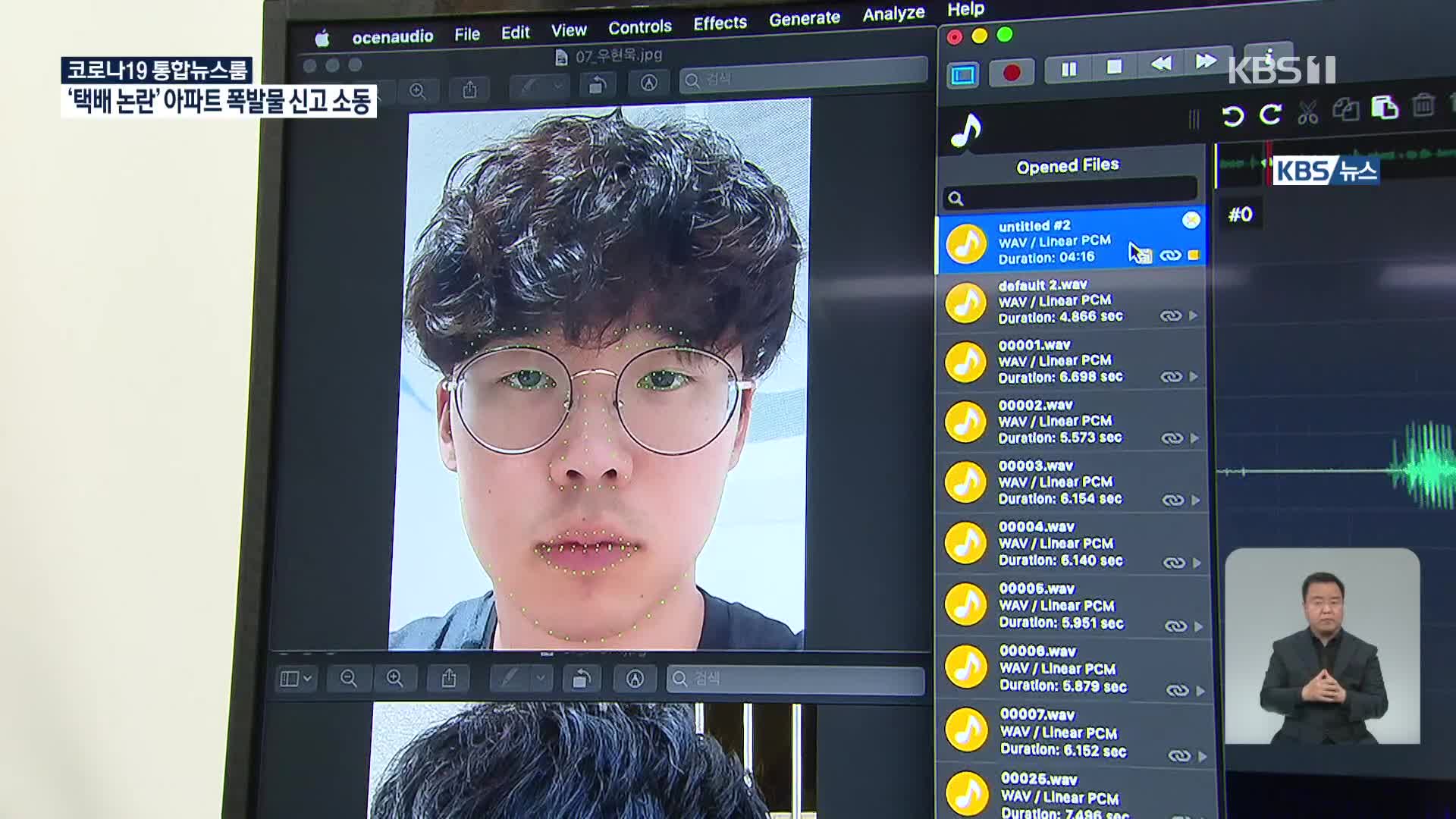The height and width of the screenshot is (819, 1456).
Task: Click search field in upper Preview window
Action: (804, 77)
